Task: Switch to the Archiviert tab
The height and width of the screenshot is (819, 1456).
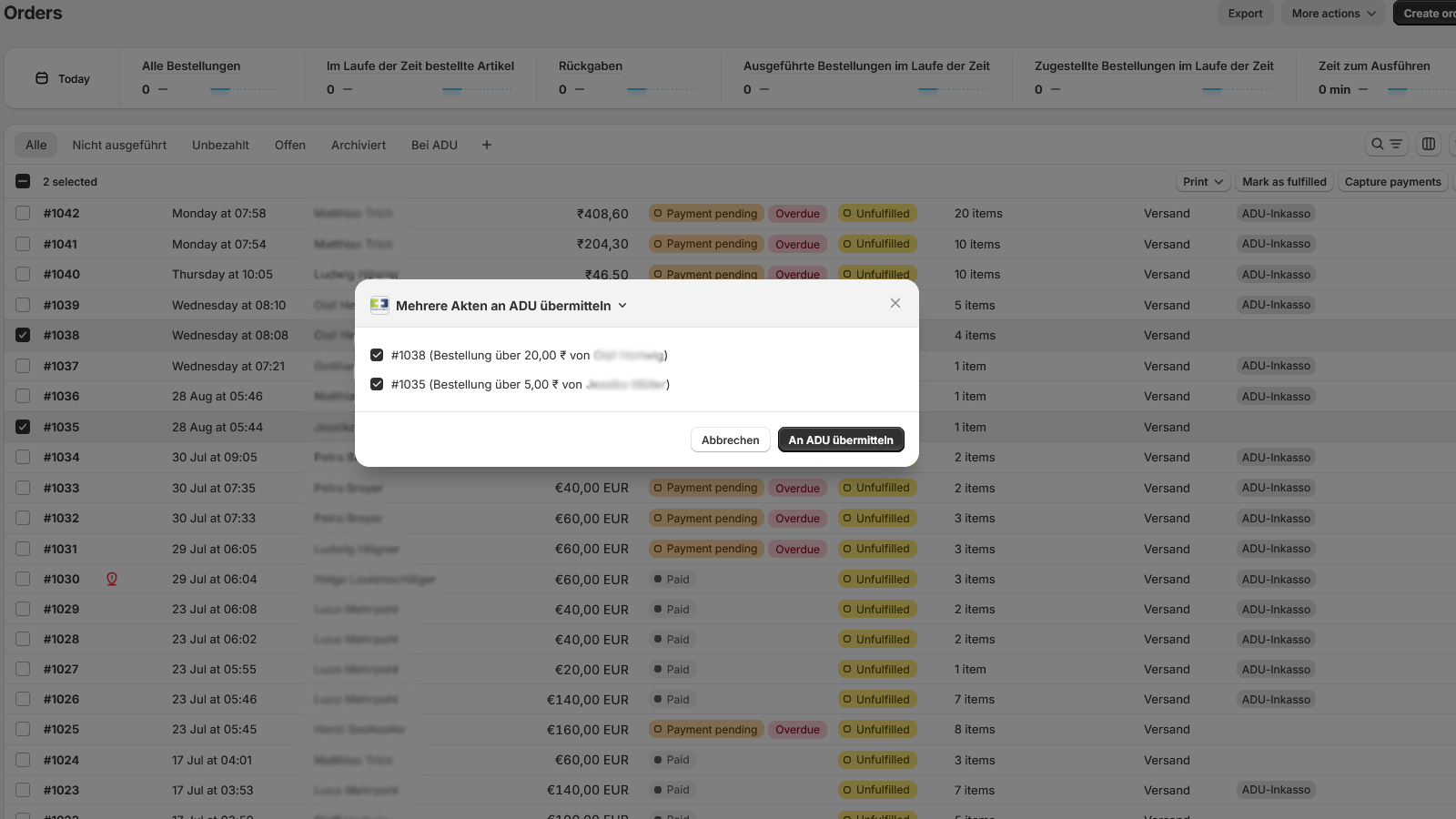Action: click(x=359, y=145)
